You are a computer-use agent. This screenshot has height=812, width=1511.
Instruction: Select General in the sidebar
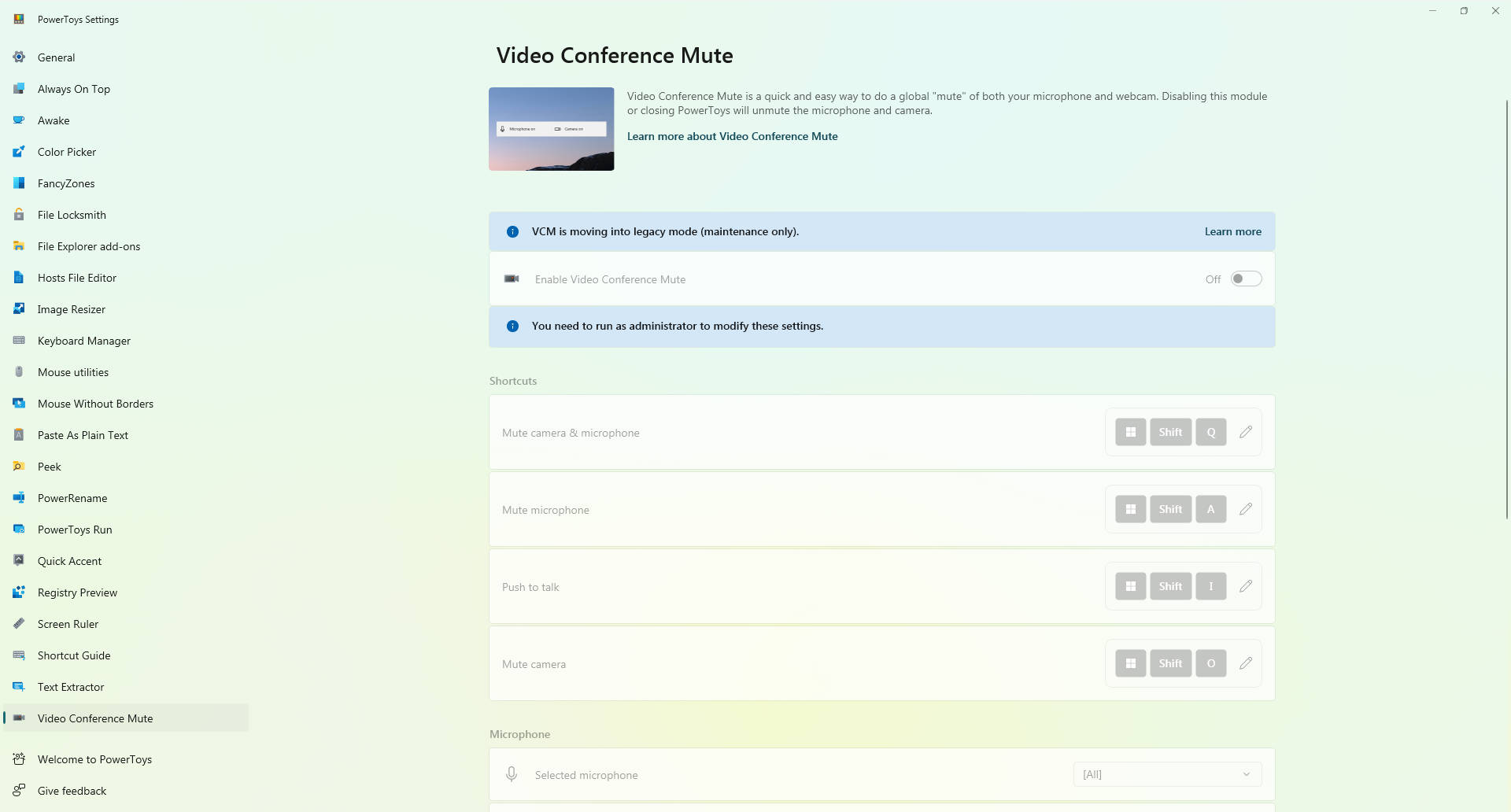pyautogui.click(x=56, y=57)
